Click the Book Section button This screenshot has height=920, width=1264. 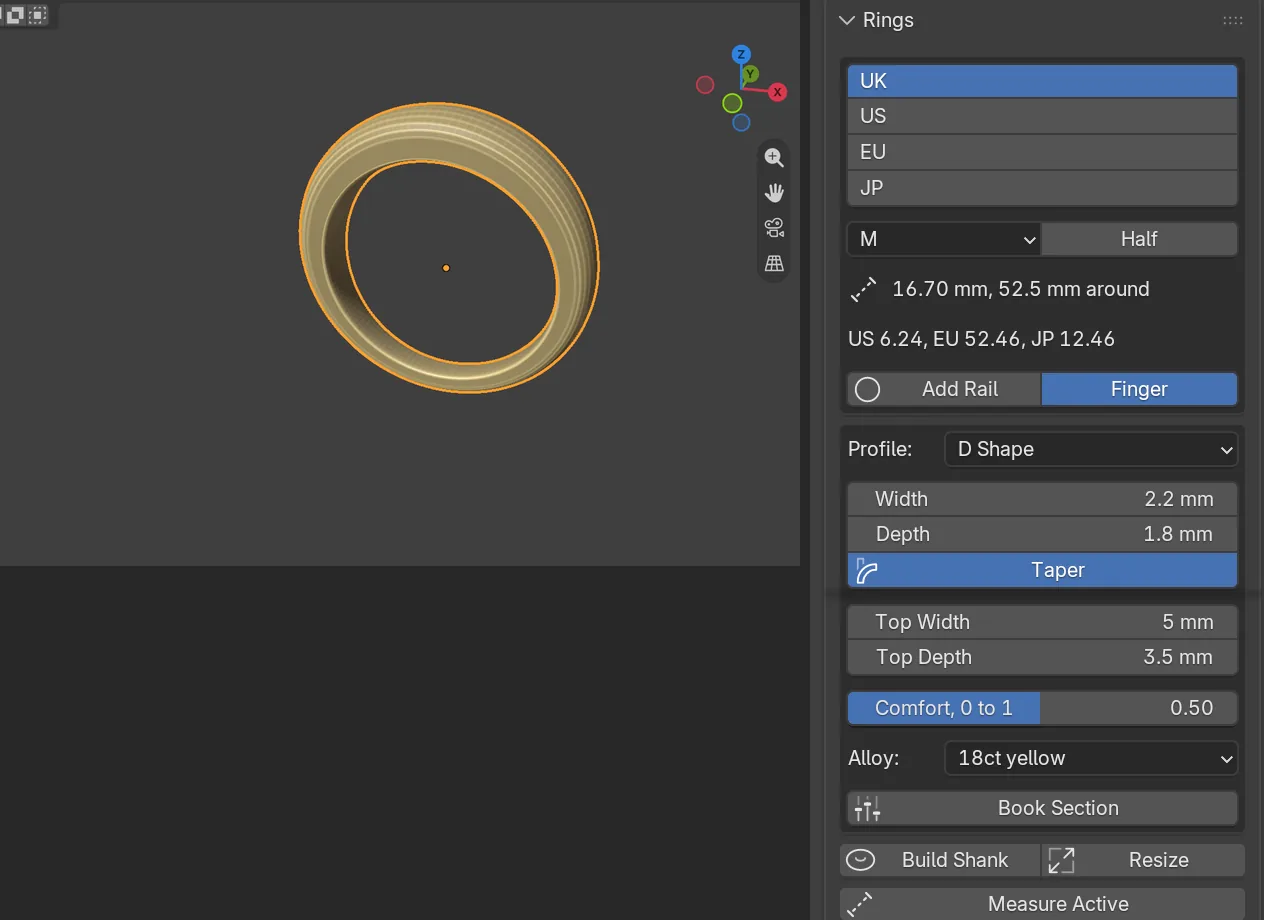[x=1042, y=808]
